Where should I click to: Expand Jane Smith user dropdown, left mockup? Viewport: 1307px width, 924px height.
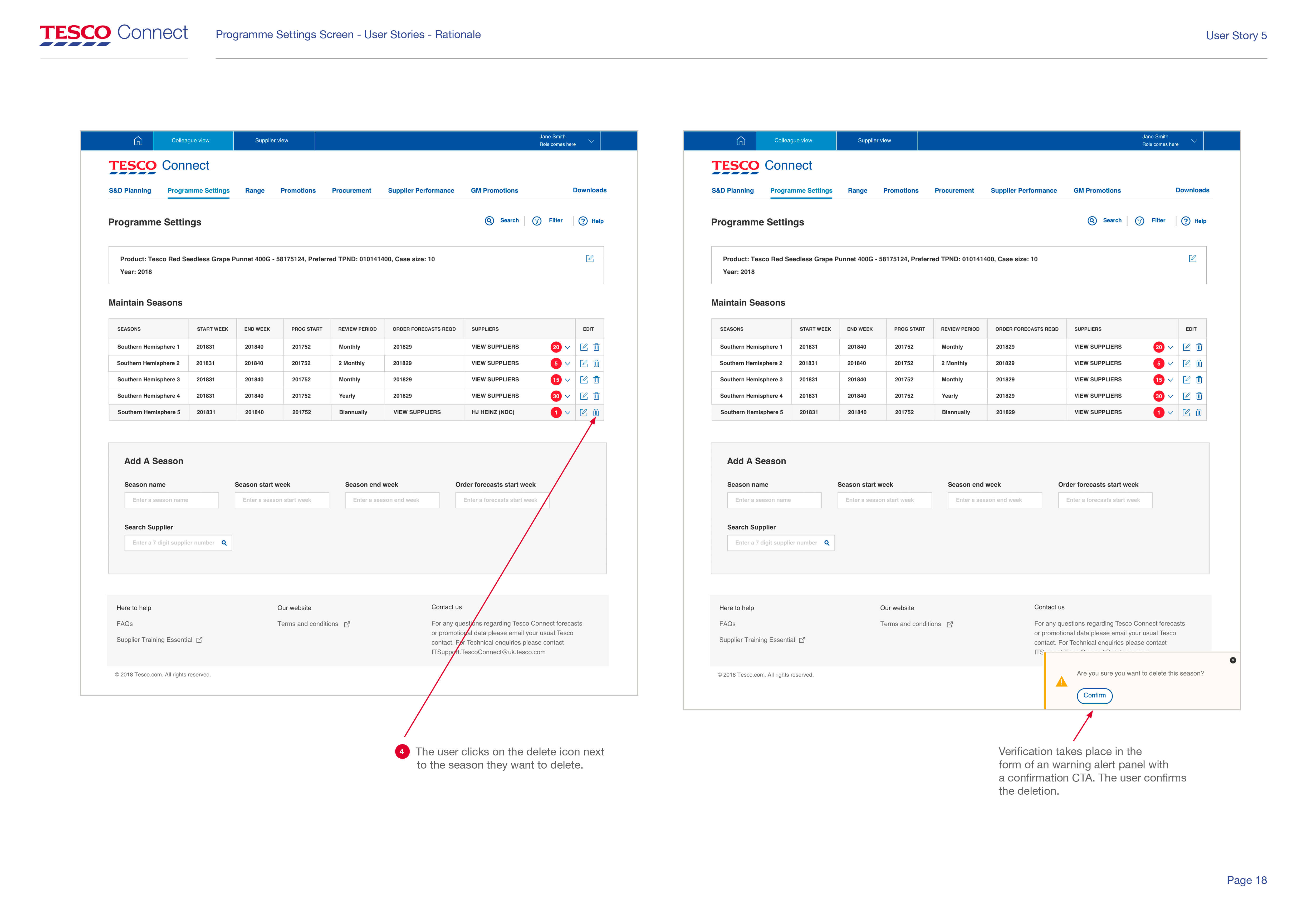coord(591,141)
